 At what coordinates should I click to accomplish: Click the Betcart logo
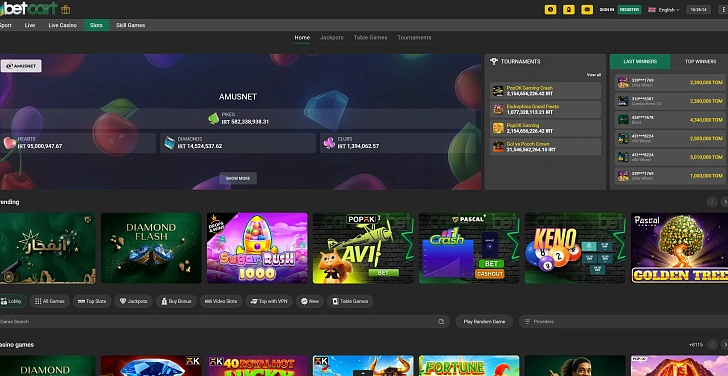(29, 8)
